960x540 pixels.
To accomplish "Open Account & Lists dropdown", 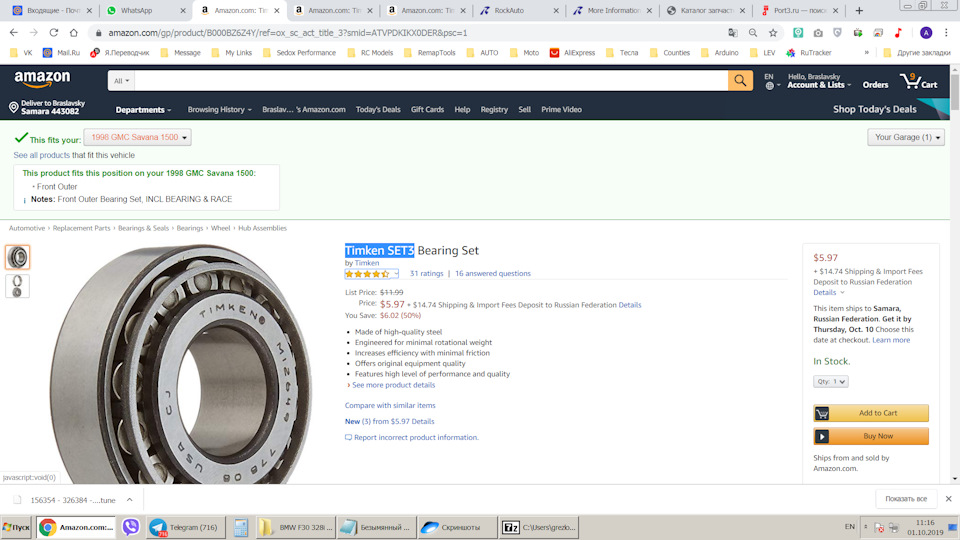I will (x=819, y=85).
